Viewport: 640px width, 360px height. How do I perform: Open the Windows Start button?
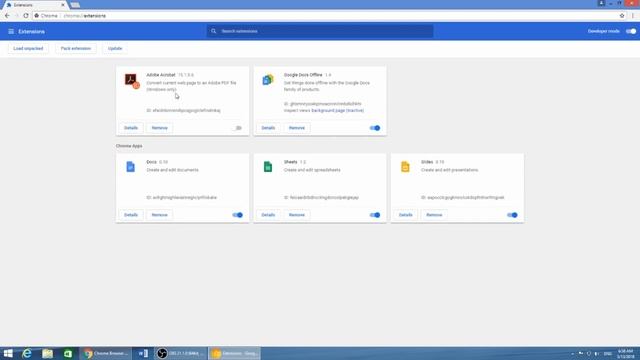point(8,353)
